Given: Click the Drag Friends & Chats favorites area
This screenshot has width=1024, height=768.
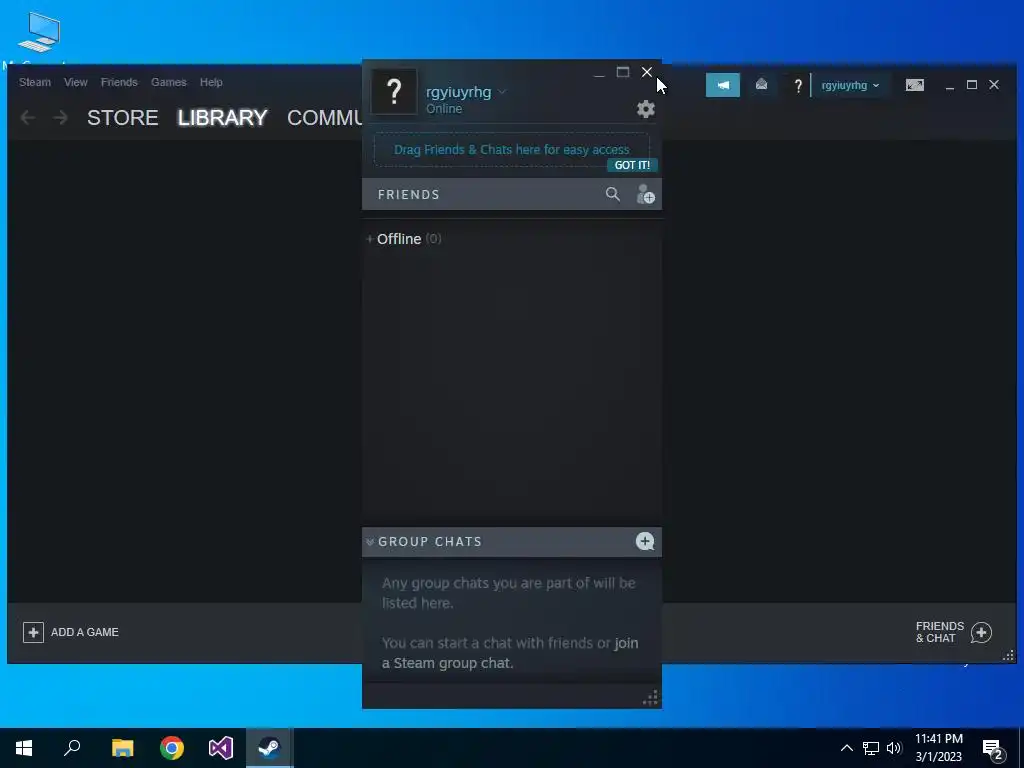Looking at the screenshot, I should click(511, 150).
